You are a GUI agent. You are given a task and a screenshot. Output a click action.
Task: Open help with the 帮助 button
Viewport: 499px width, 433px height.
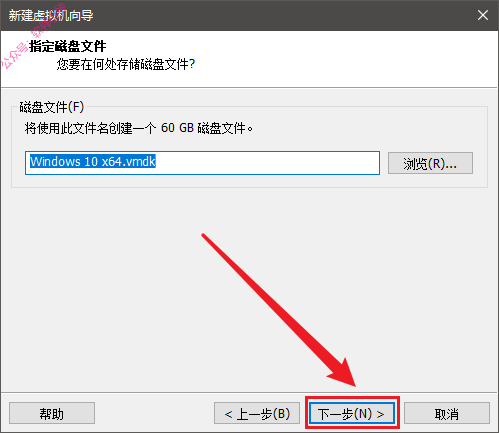coord(52,413)
